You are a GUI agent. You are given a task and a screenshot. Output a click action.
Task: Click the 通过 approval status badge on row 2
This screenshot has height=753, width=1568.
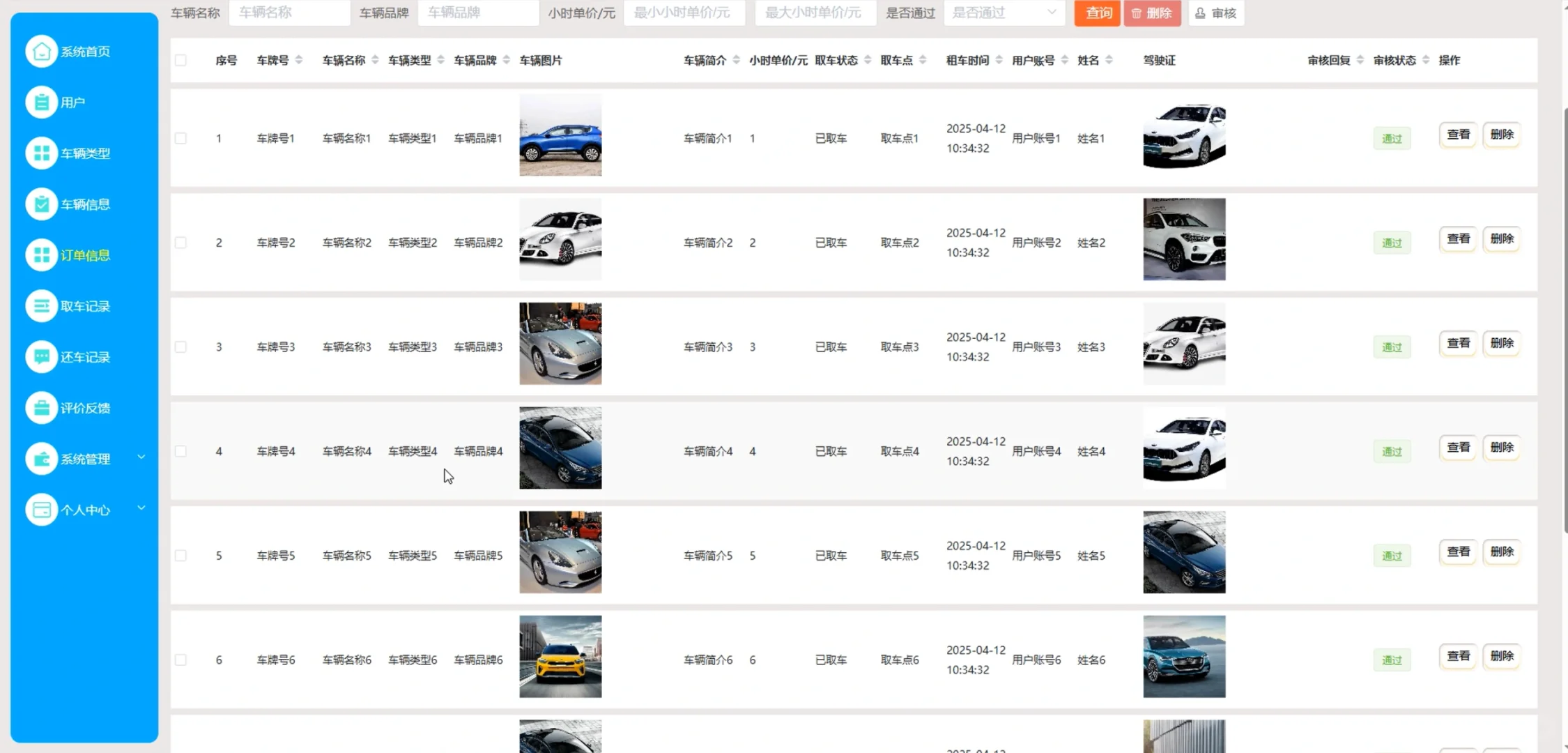pyautogui.click(x=1391, y=243)
